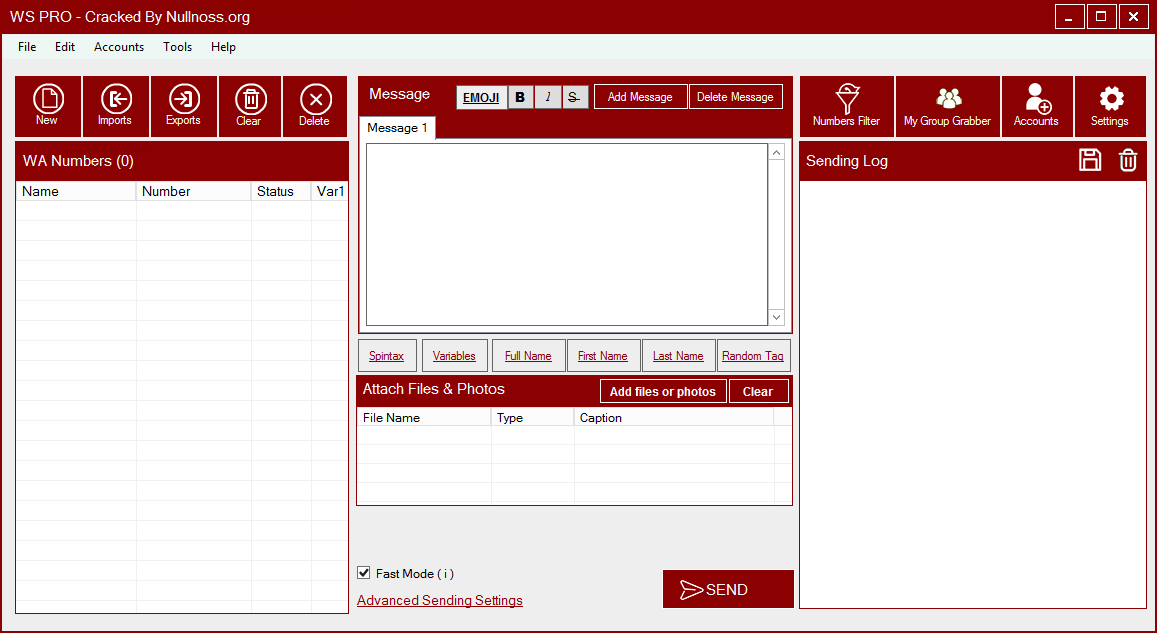Image resolution: width=1157 pixels, height=633 pixels.
Task: Open the Edit menu
Action: (65, 46)
